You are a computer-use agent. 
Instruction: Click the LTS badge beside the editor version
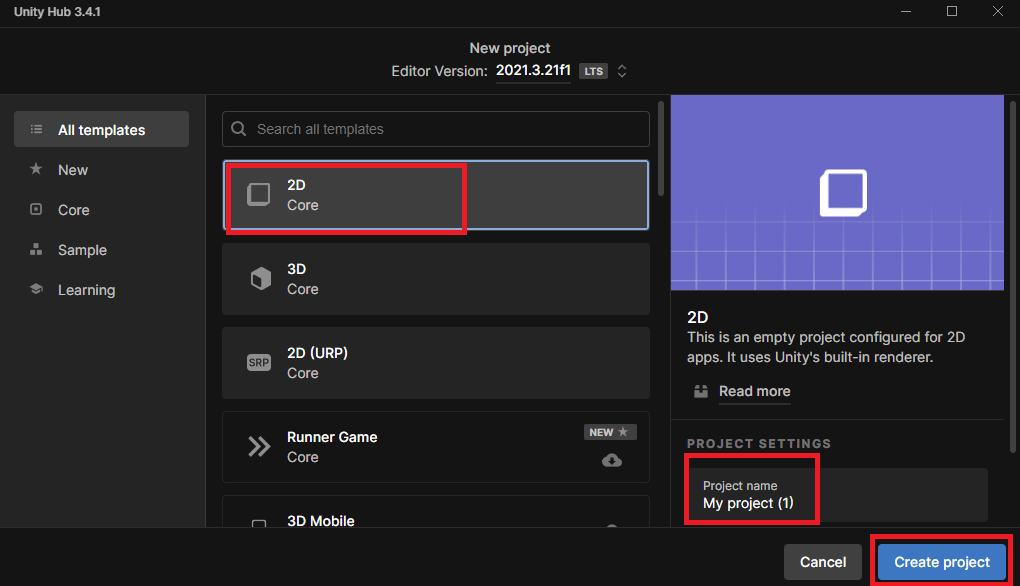tap(593, 72)
